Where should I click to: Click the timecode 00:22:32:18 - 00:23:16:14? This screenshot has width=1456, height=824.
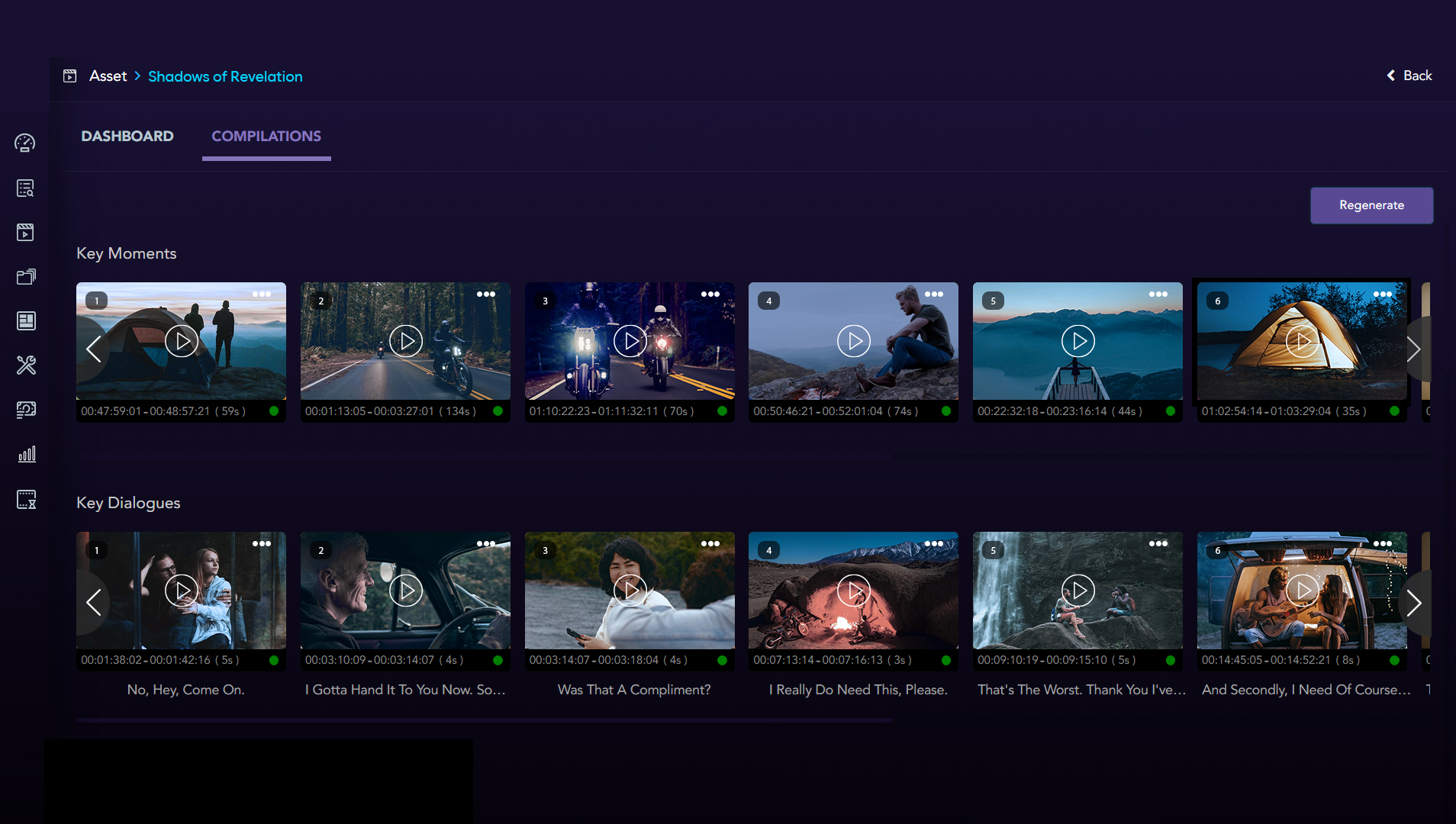(1042, 411)
